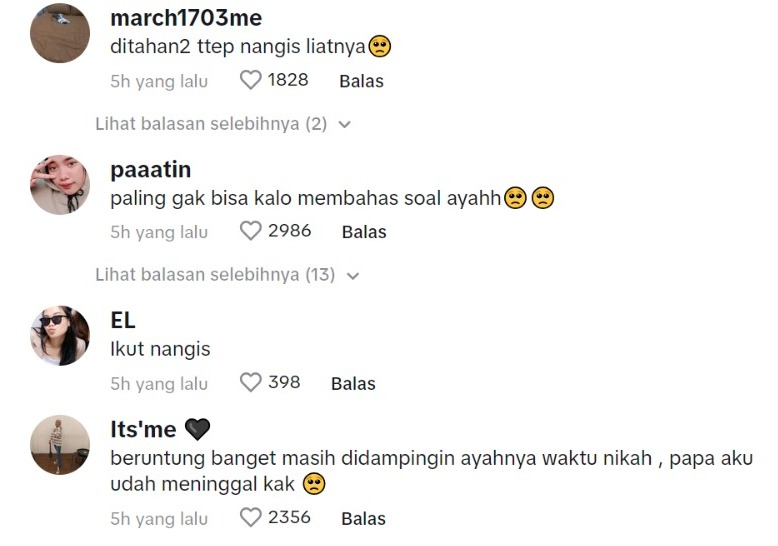Image resolution: width=778 pixels, height=546 pixels.
Task: Expand 13 more replies under paaatin
Action: 215,274
